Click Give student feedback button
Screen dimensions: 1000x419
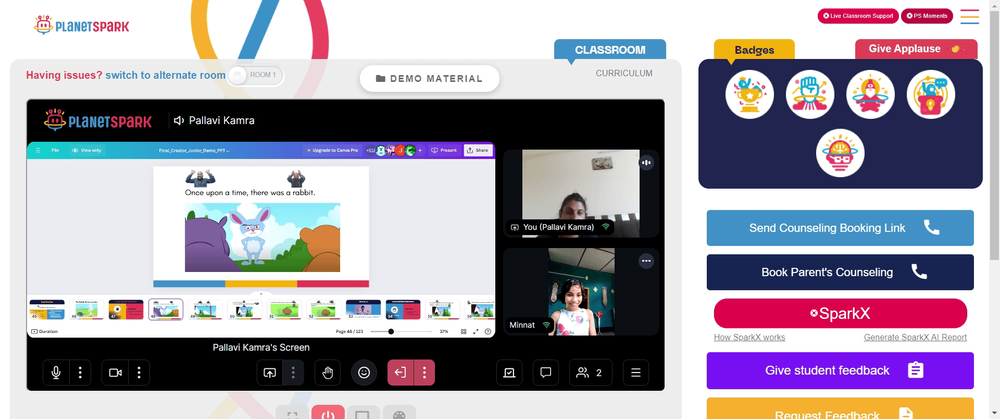click(840, 371)
